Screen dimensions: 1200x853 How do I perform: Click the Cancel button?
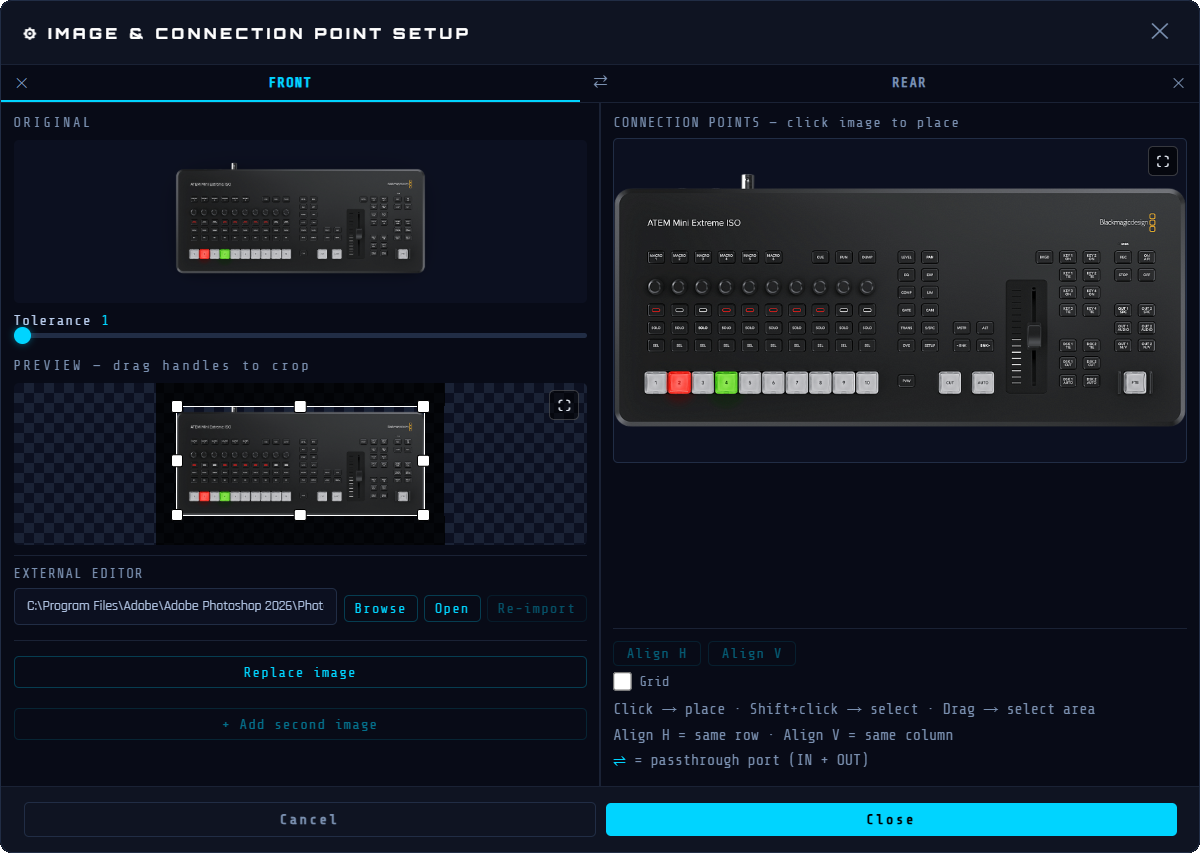[309, 819]
